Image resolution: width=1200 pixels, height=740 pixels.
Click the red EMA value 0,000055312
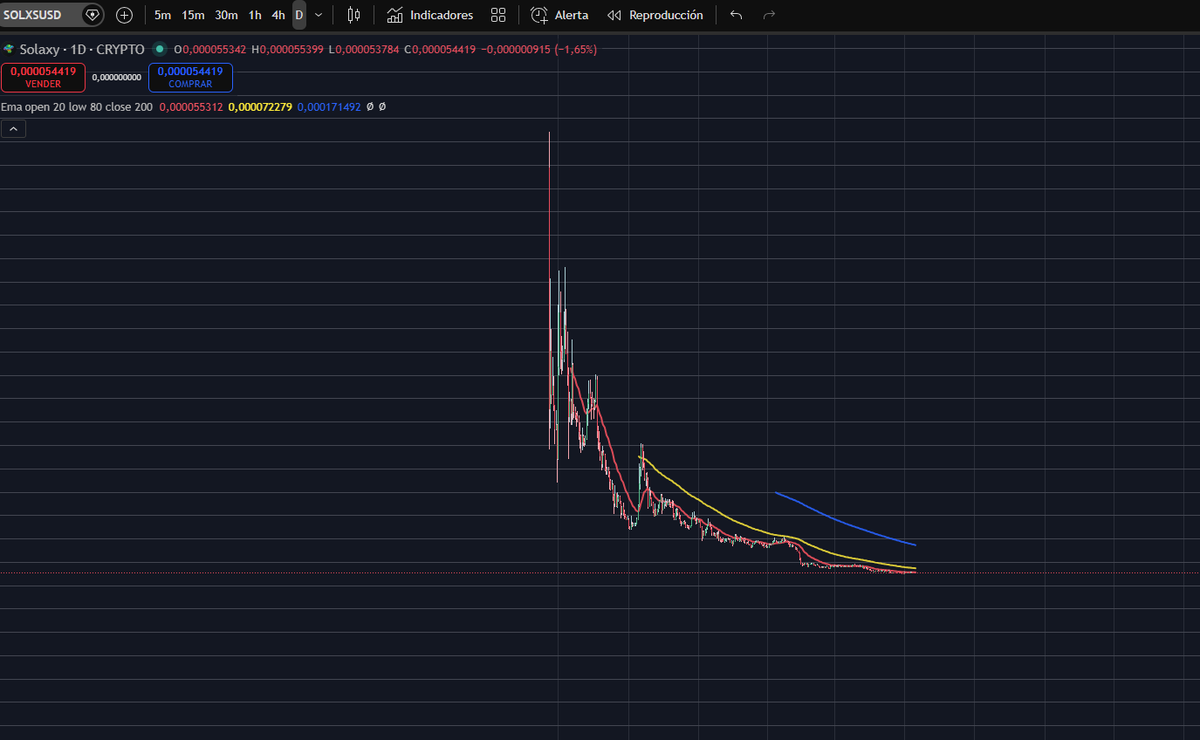pos(191,107)
